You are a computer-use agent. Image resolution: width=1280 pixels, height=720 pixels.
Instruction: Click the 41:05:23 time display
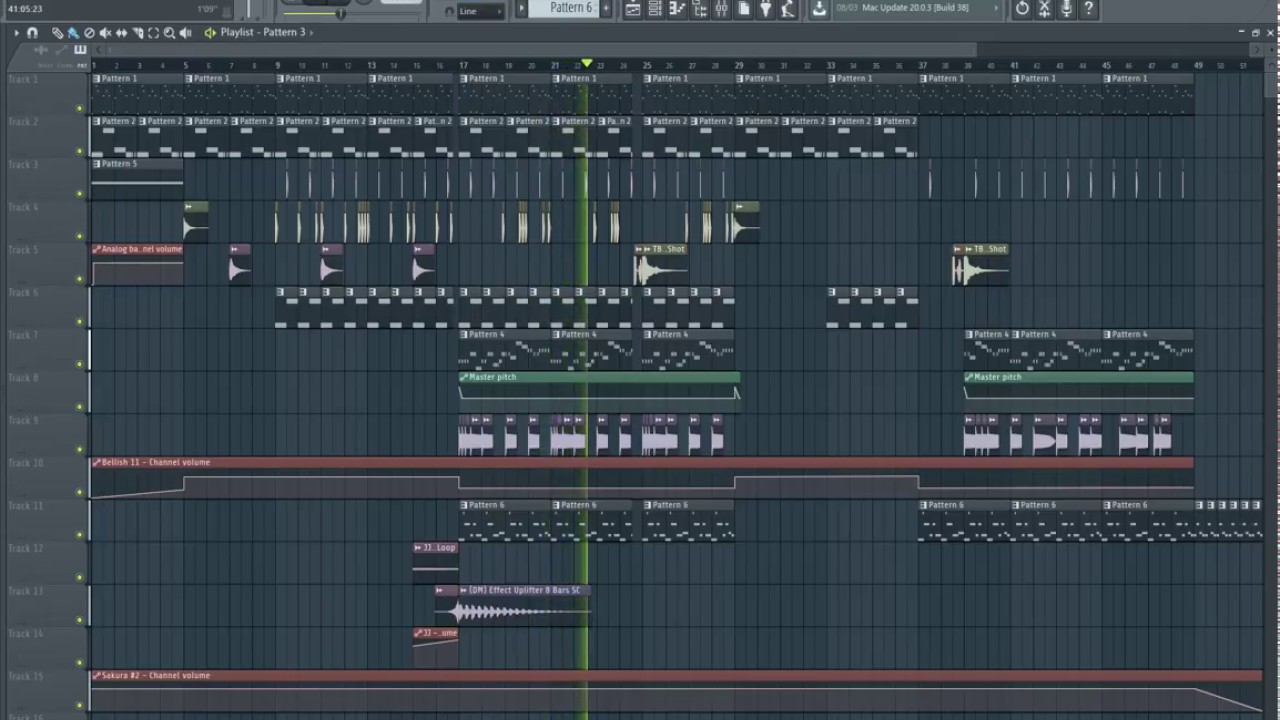pyautogui.click(x=25, y=9)
